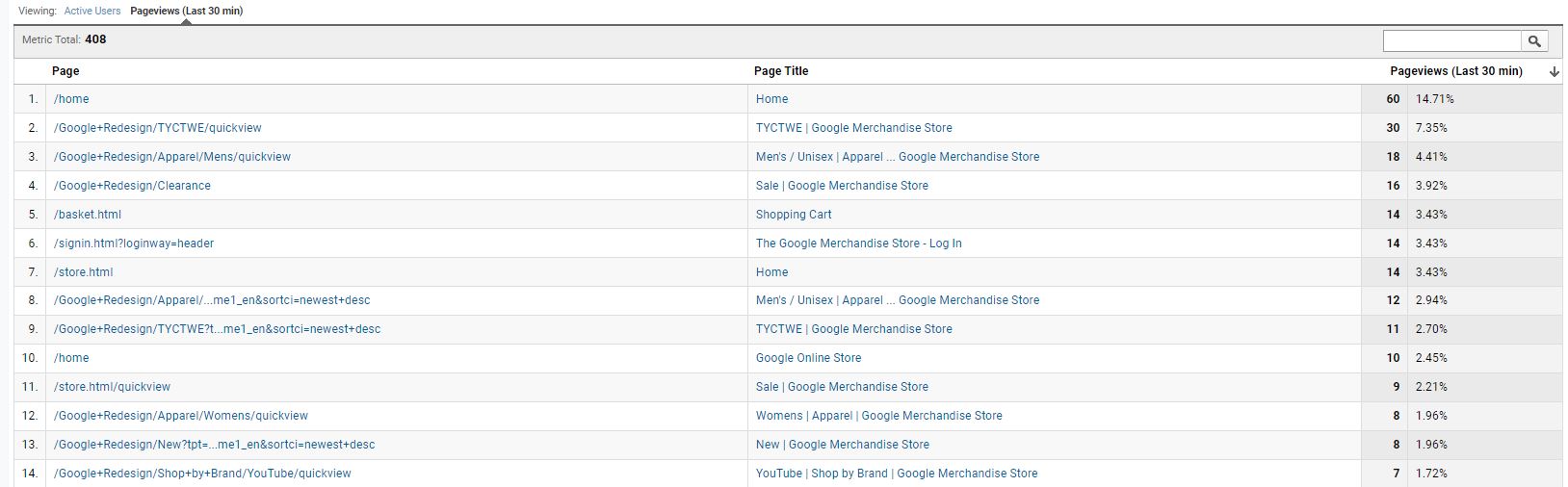The image size is (1568, 487).
Task: Select Pageviews (Last 30 min) tab
Action: 186,11
